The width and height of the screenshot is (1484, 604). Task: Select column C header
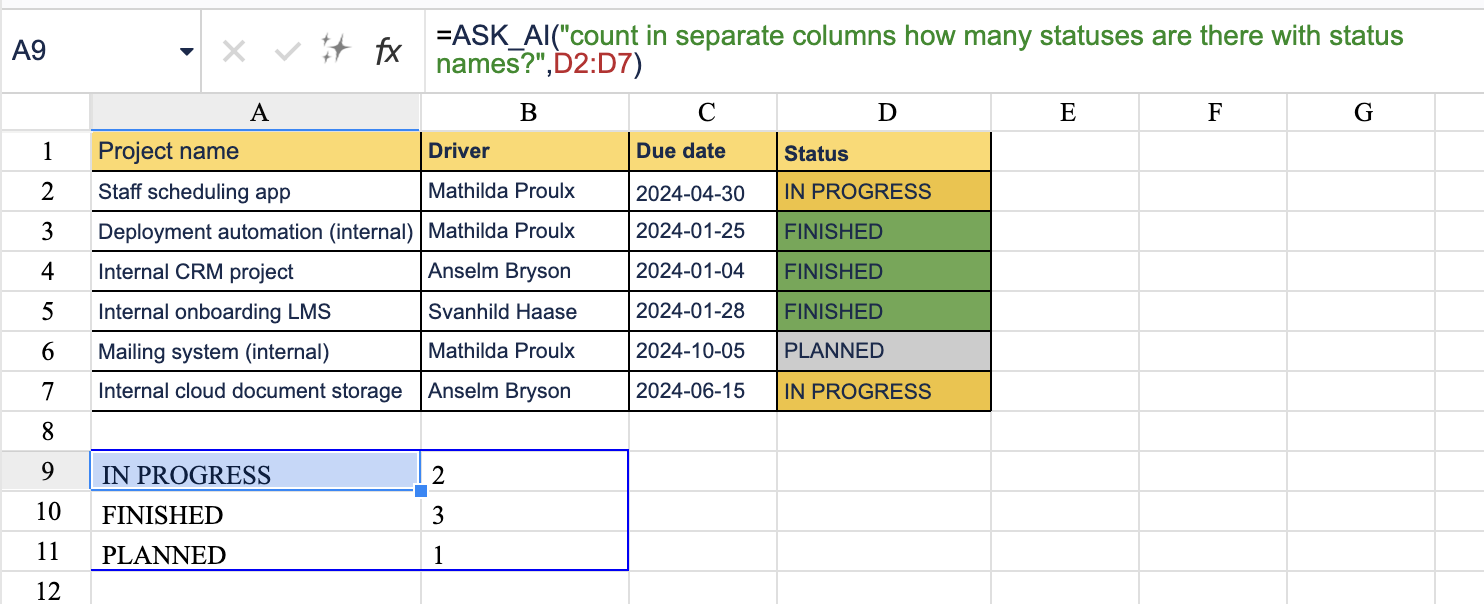point(703,112)
